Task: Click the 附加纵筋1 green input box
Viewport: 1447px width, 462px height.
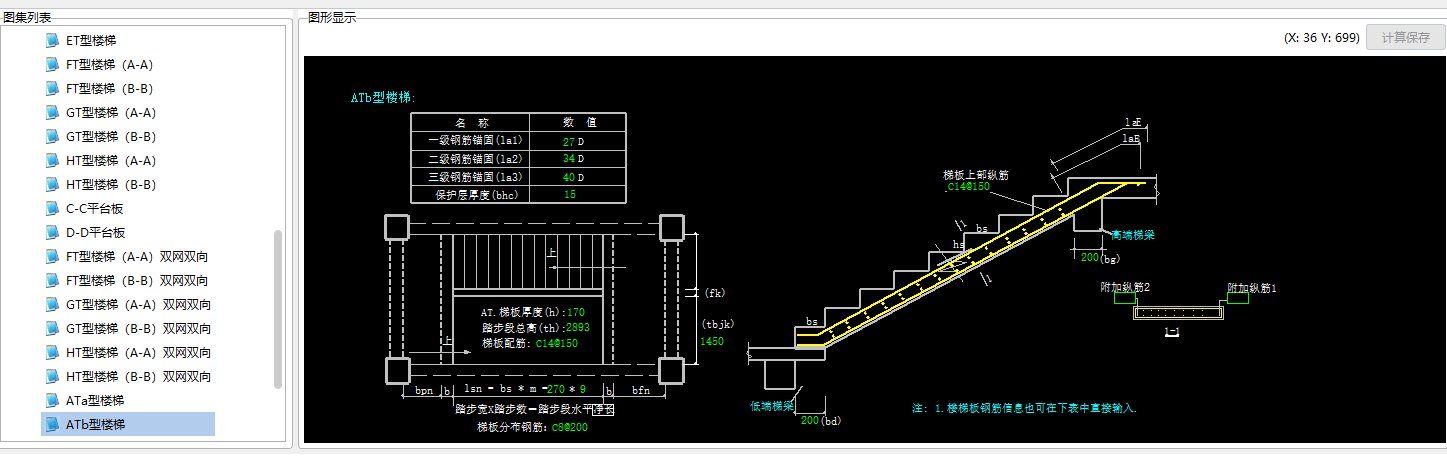Action: [x=1239, y=298]
